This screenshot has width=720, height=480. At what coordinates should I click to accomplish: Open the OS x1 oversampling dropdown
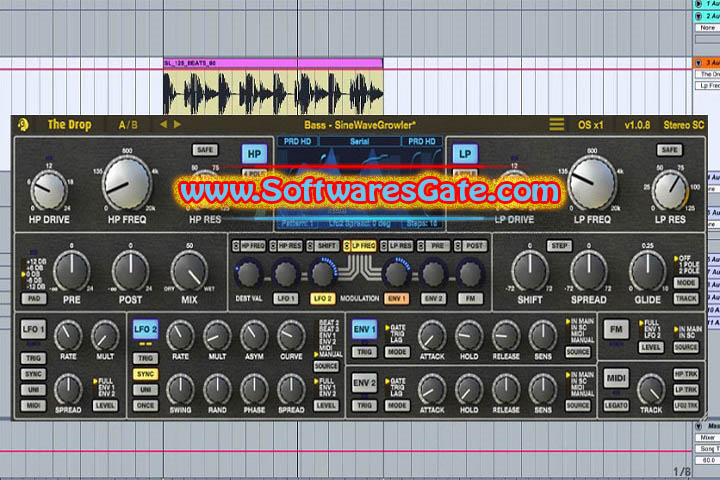coord(590,125)
